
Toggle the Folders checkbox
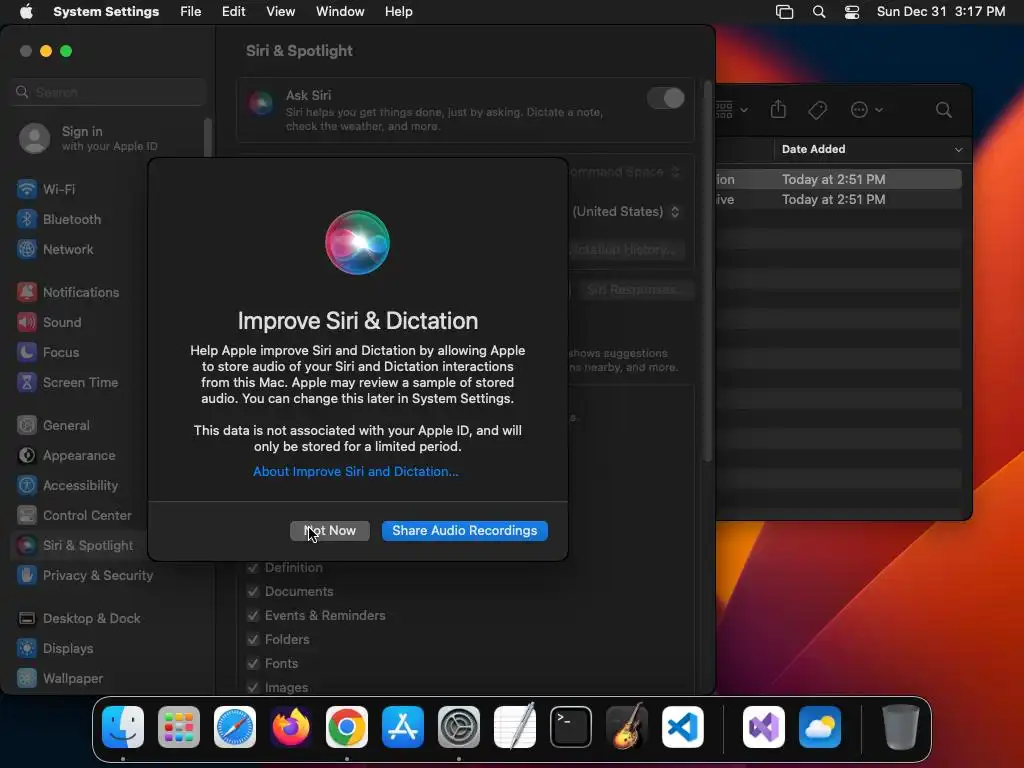pos(253,639)
